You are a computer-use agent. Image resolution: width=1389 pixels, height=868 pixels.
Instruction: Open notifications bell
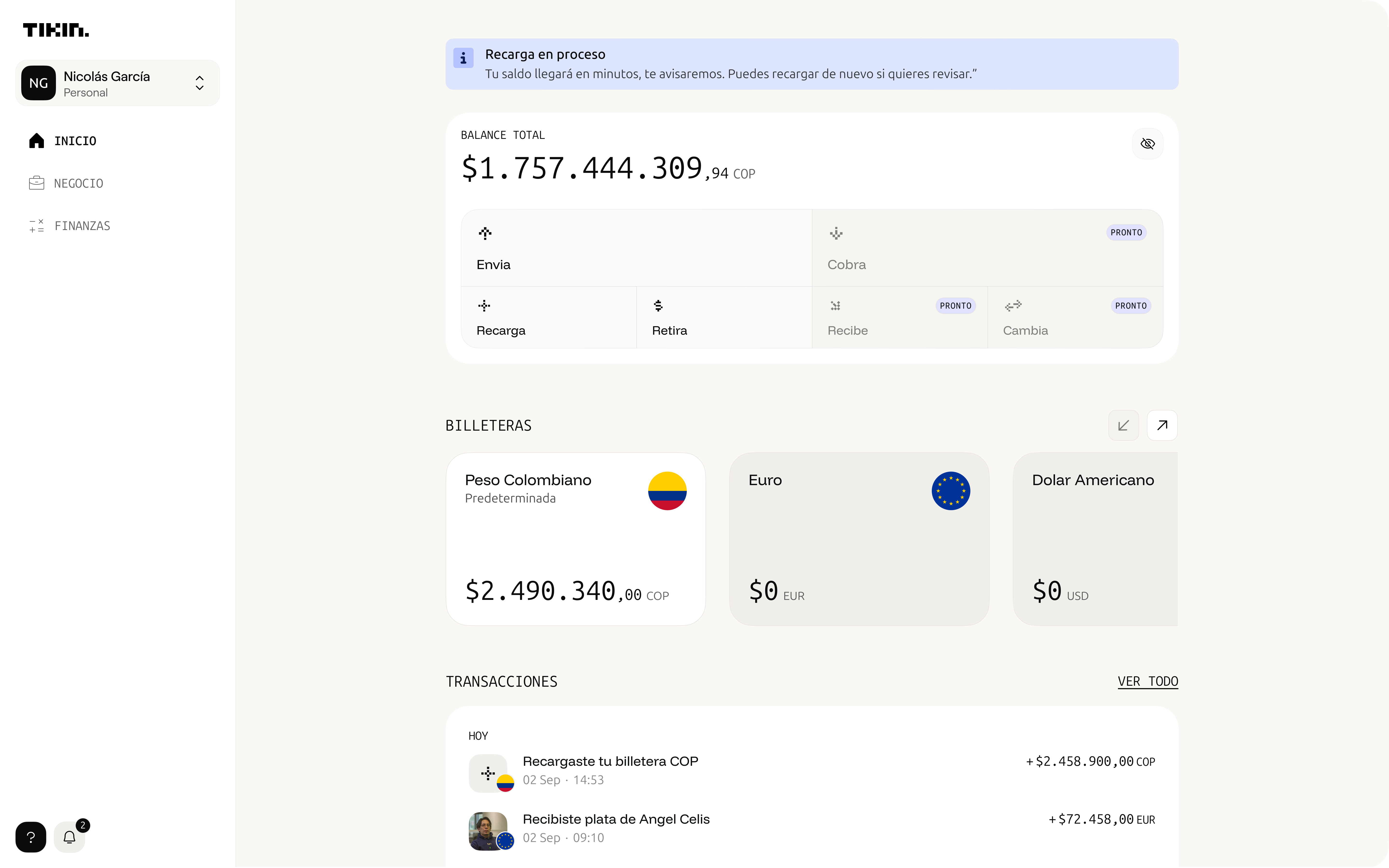[x=69, y=837]
